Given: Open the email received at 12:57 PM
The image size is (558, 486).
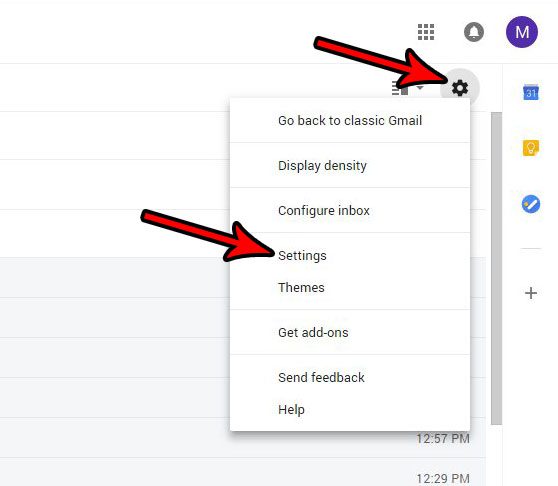Looking at the screenshot, I should point(243,438).
